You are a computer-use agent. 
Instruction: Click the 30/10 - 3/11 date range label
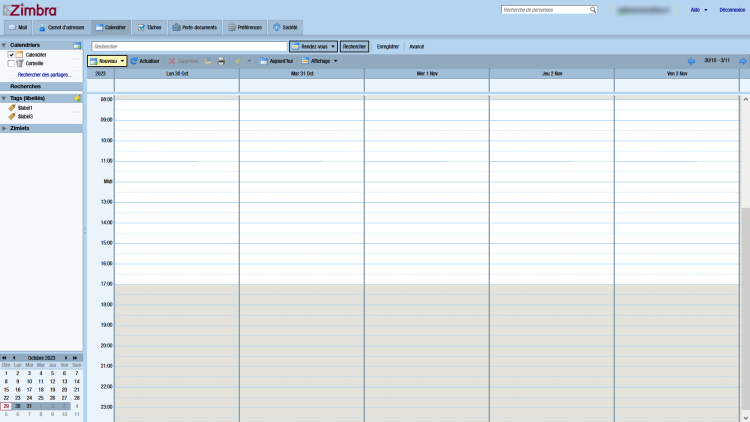[x=717, y=61]
